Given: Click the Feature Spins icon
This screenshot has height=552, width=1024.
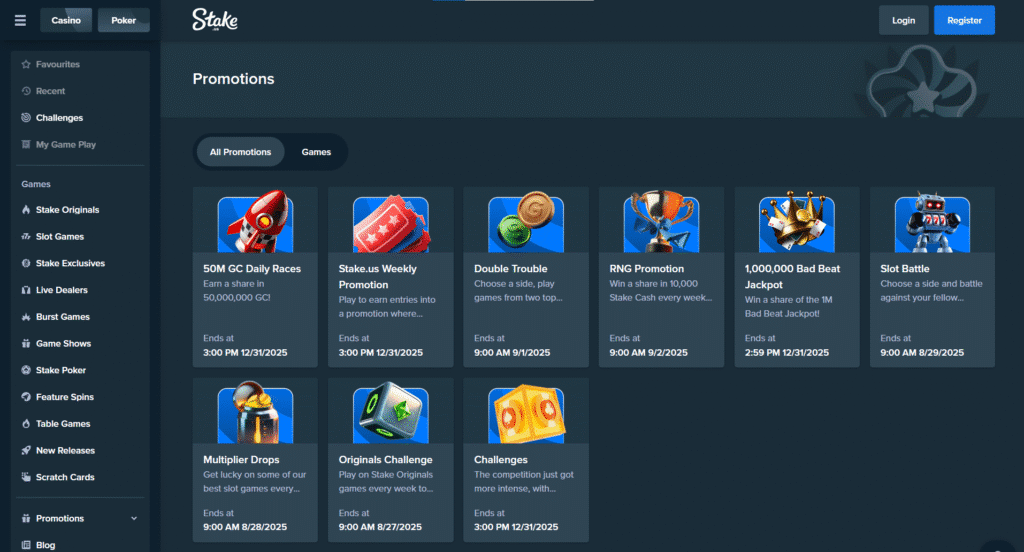Looking at the screenshot, I should coord(26,397).
